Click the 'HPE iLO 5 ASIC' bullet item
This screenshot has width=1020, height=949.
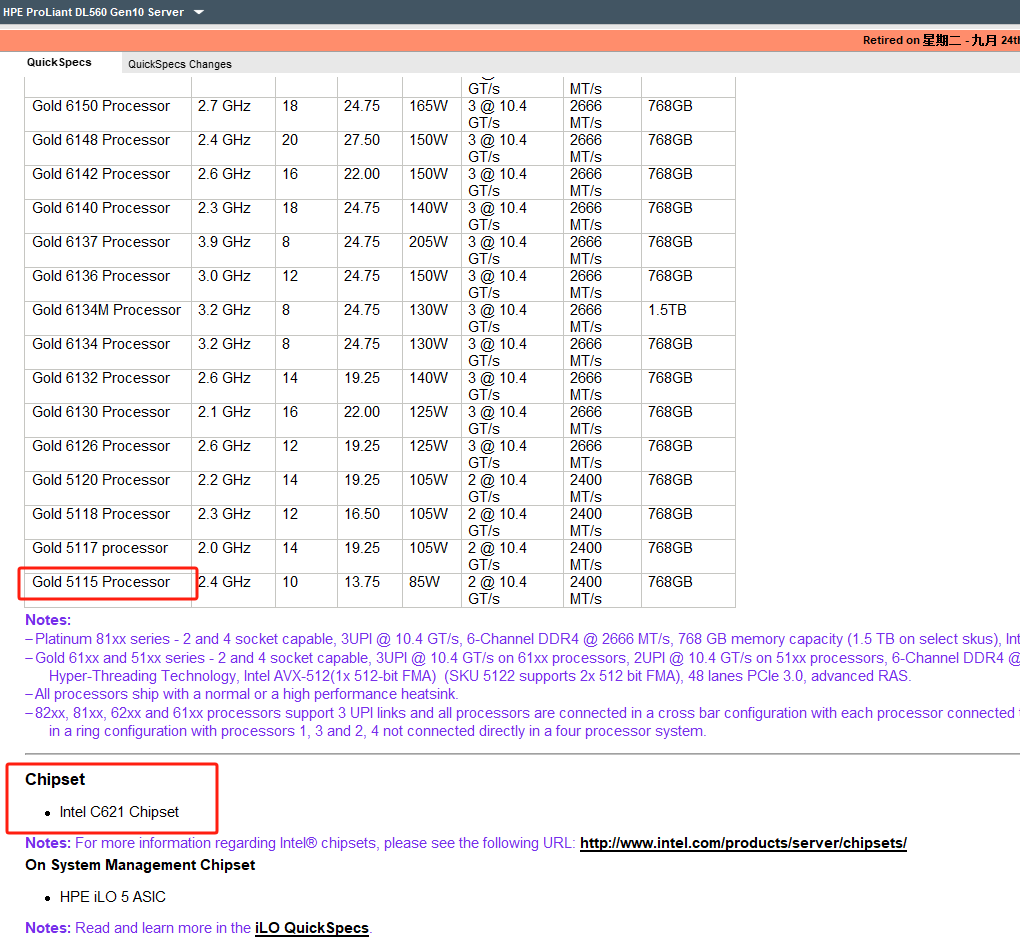[113, 897]
